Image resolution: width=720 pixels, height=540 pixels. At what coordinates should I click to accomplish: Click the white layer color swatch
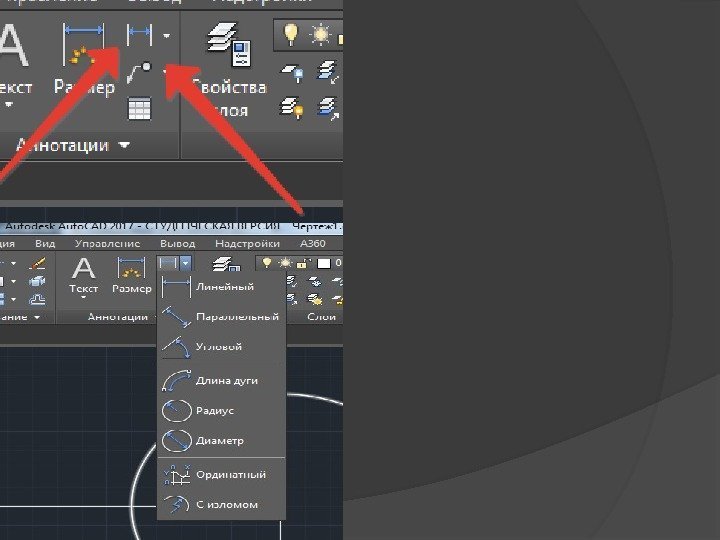pos(324,263)
